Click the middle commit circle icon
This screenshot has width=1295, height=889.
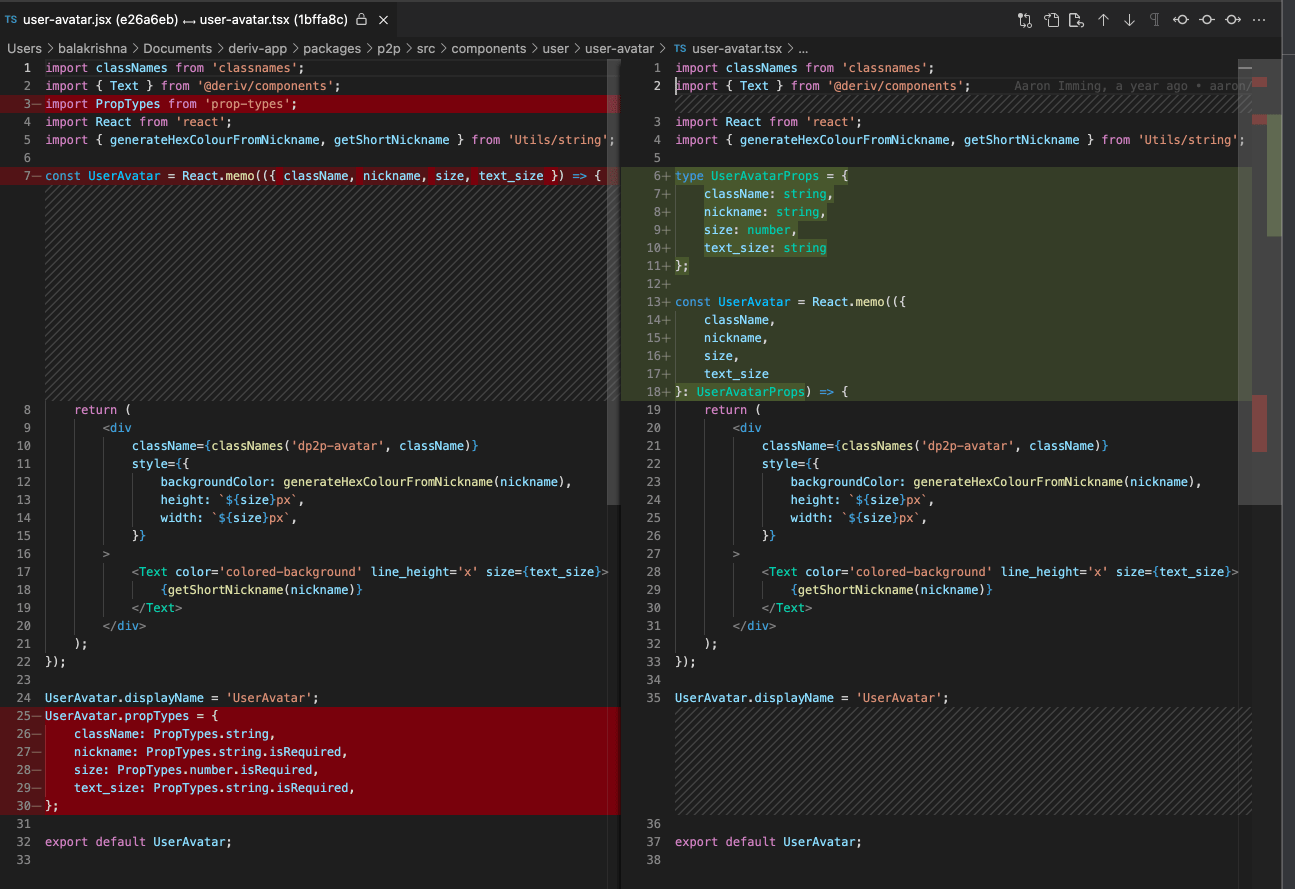(1207, 20)
